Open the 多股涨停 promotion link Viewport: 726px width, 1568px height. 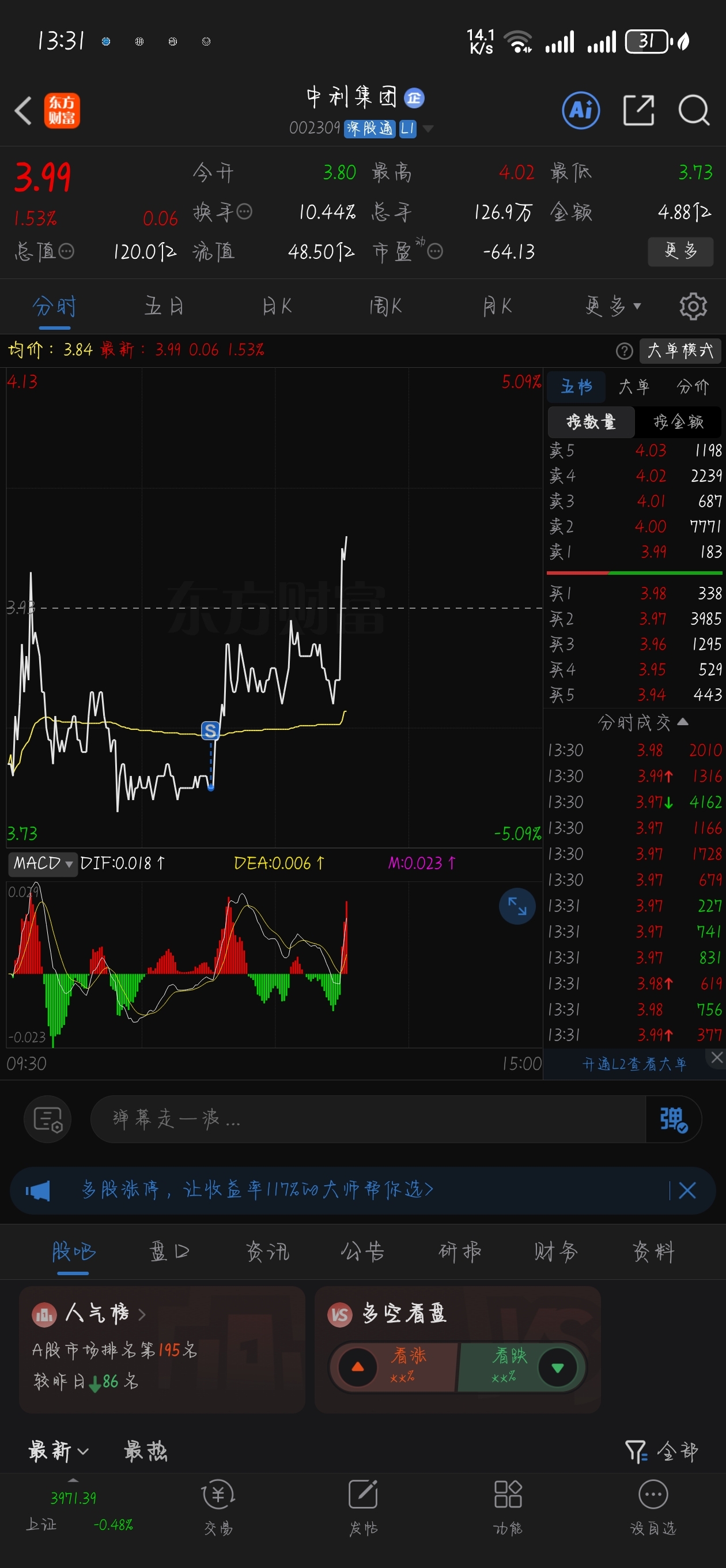(x=258, y=1189)
